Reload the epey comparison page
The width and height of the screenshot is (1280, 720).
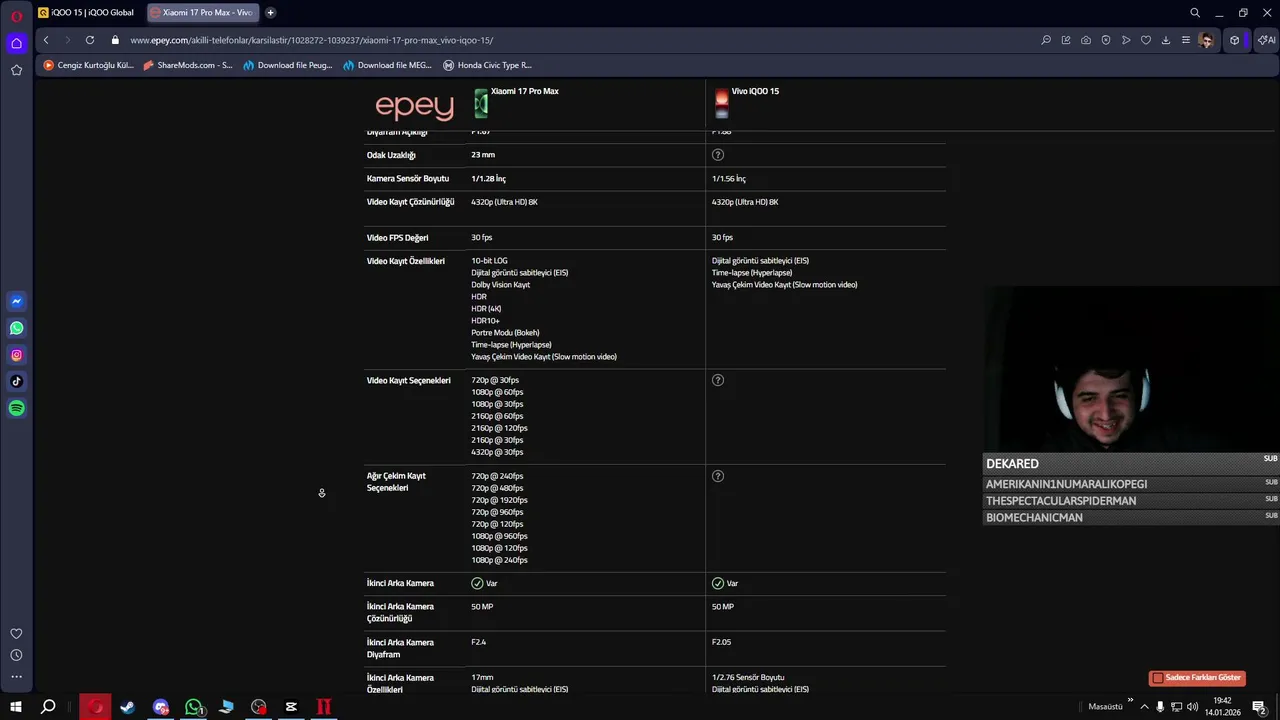[90, 40]
